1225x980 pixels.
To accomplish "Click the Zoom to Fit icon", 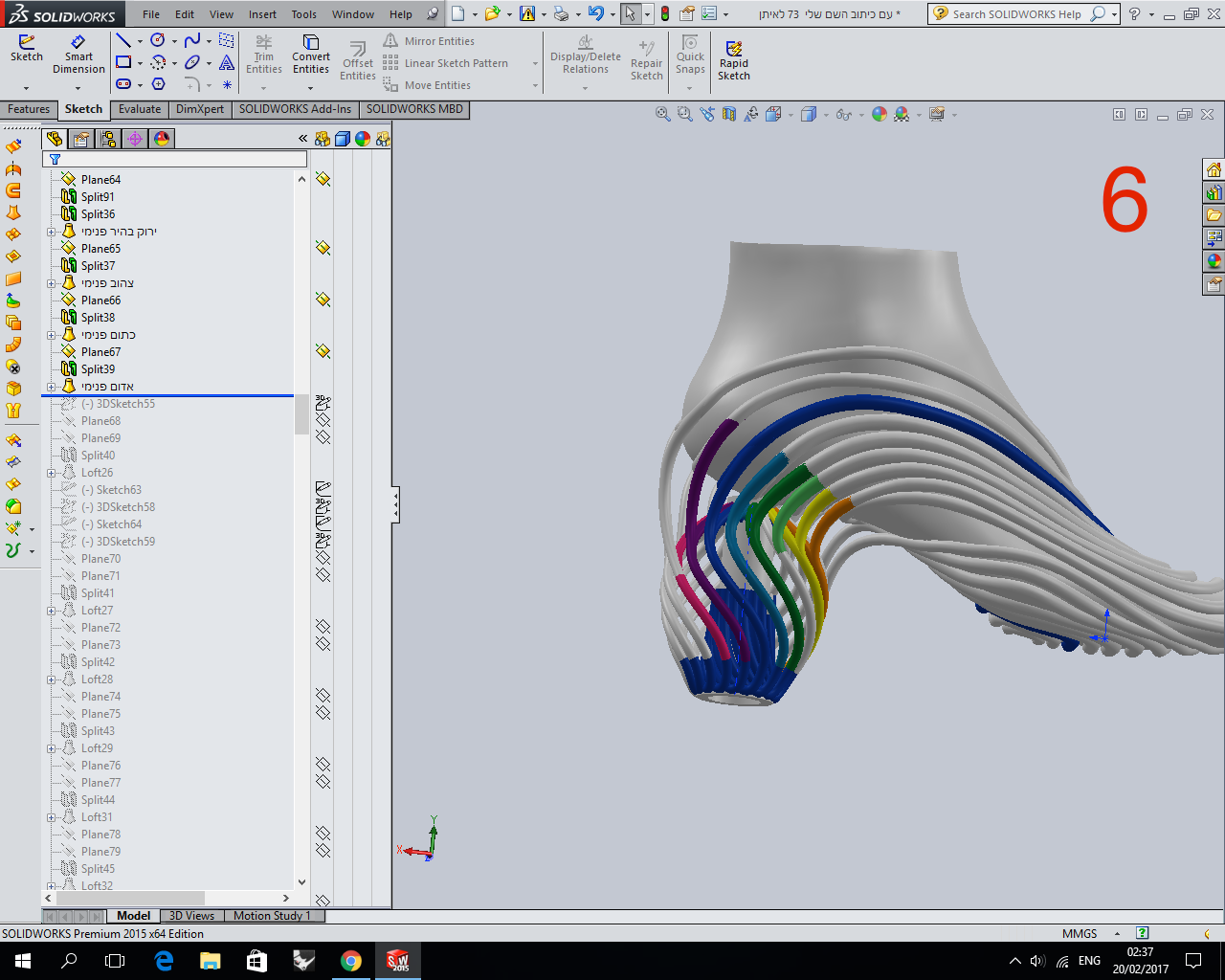I will pyautogui.click(x=662, y=114).
